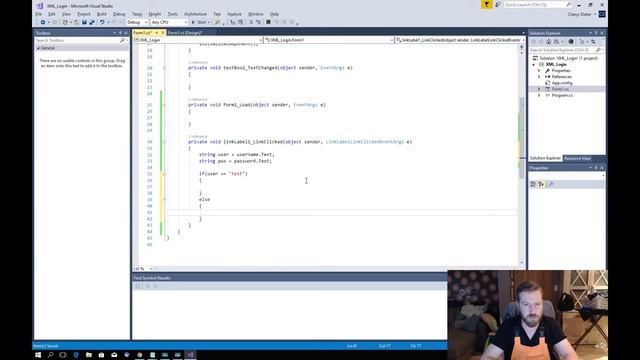Click the Save (single disk) toolbar icon
The width and height of the screenshot is (640, 360).
tap(84, 22)
